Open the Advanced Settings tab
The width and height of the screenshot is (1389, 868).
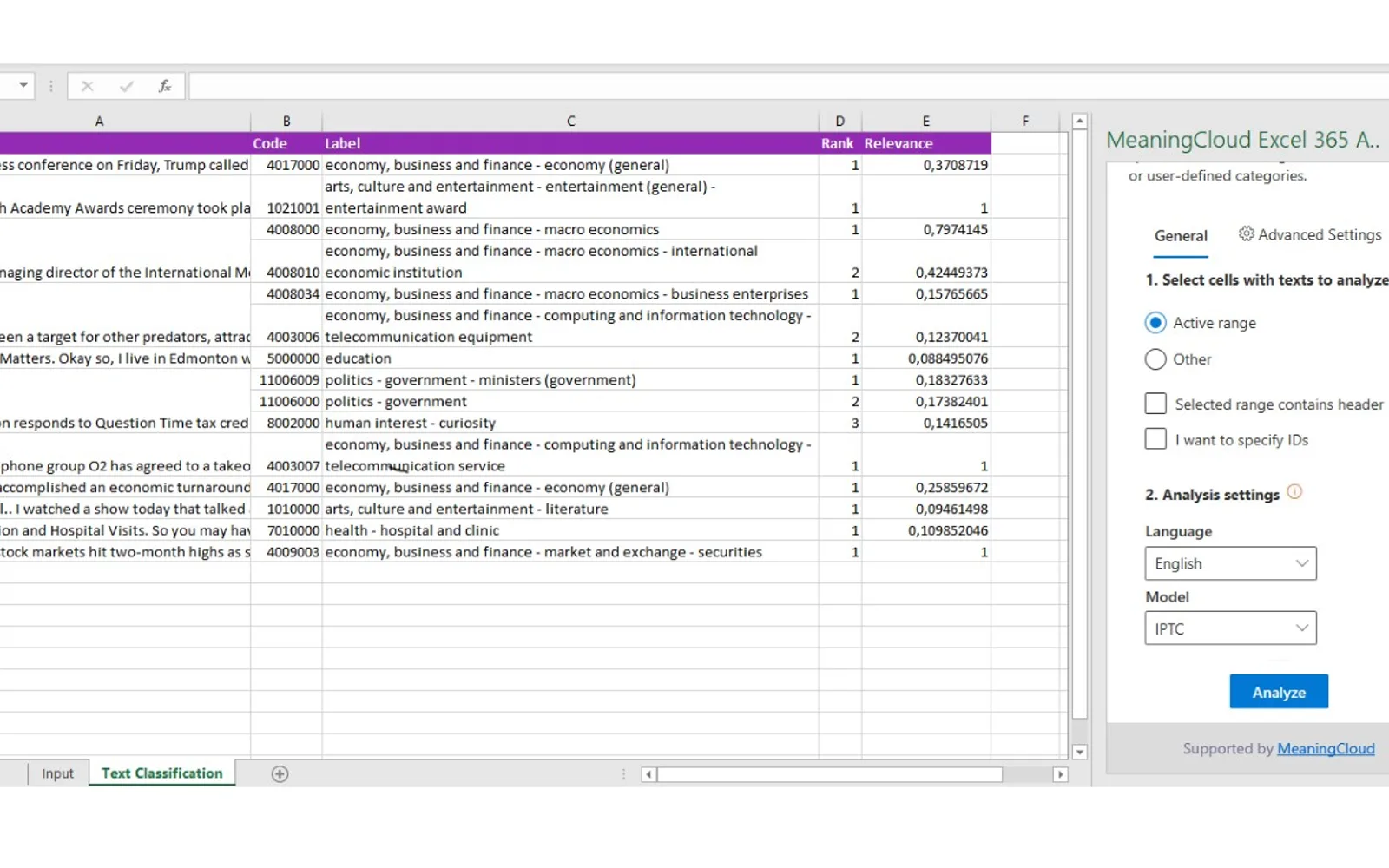(1310, 235)
